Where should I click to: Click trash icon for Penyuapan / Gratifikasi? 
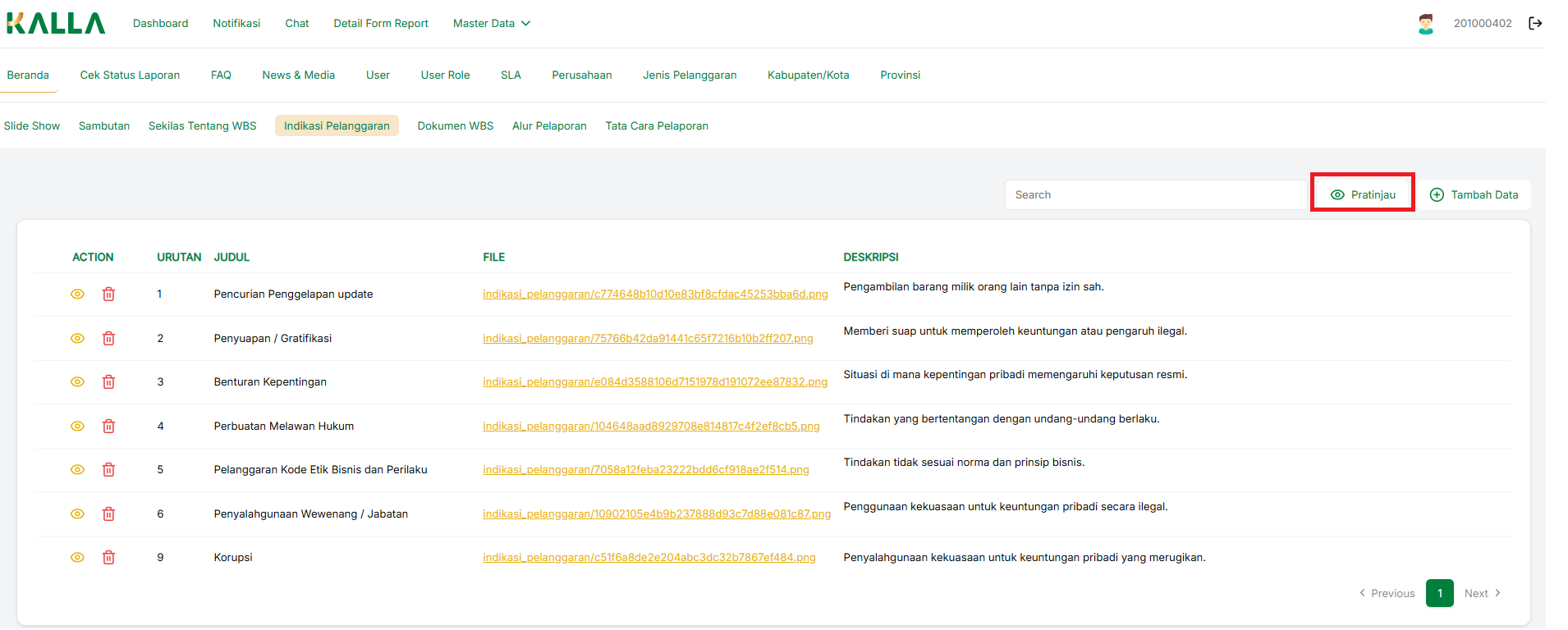108,339
